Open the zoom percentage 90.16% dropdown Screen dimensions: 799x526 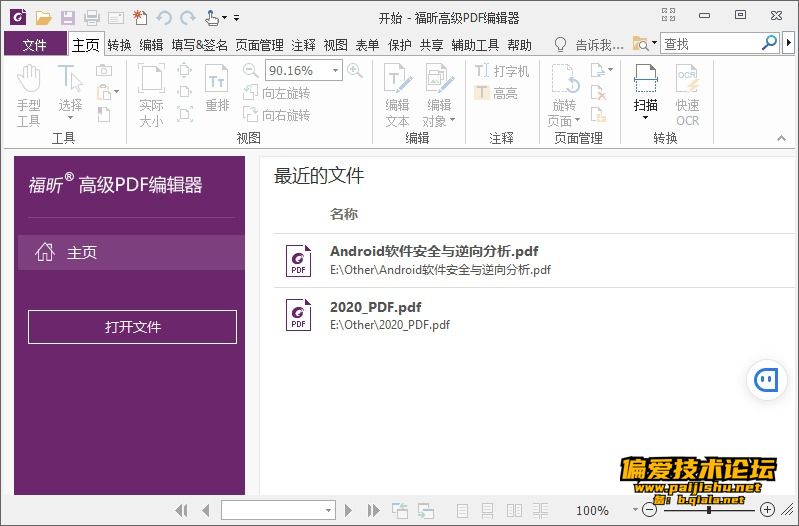pos(335,70)
